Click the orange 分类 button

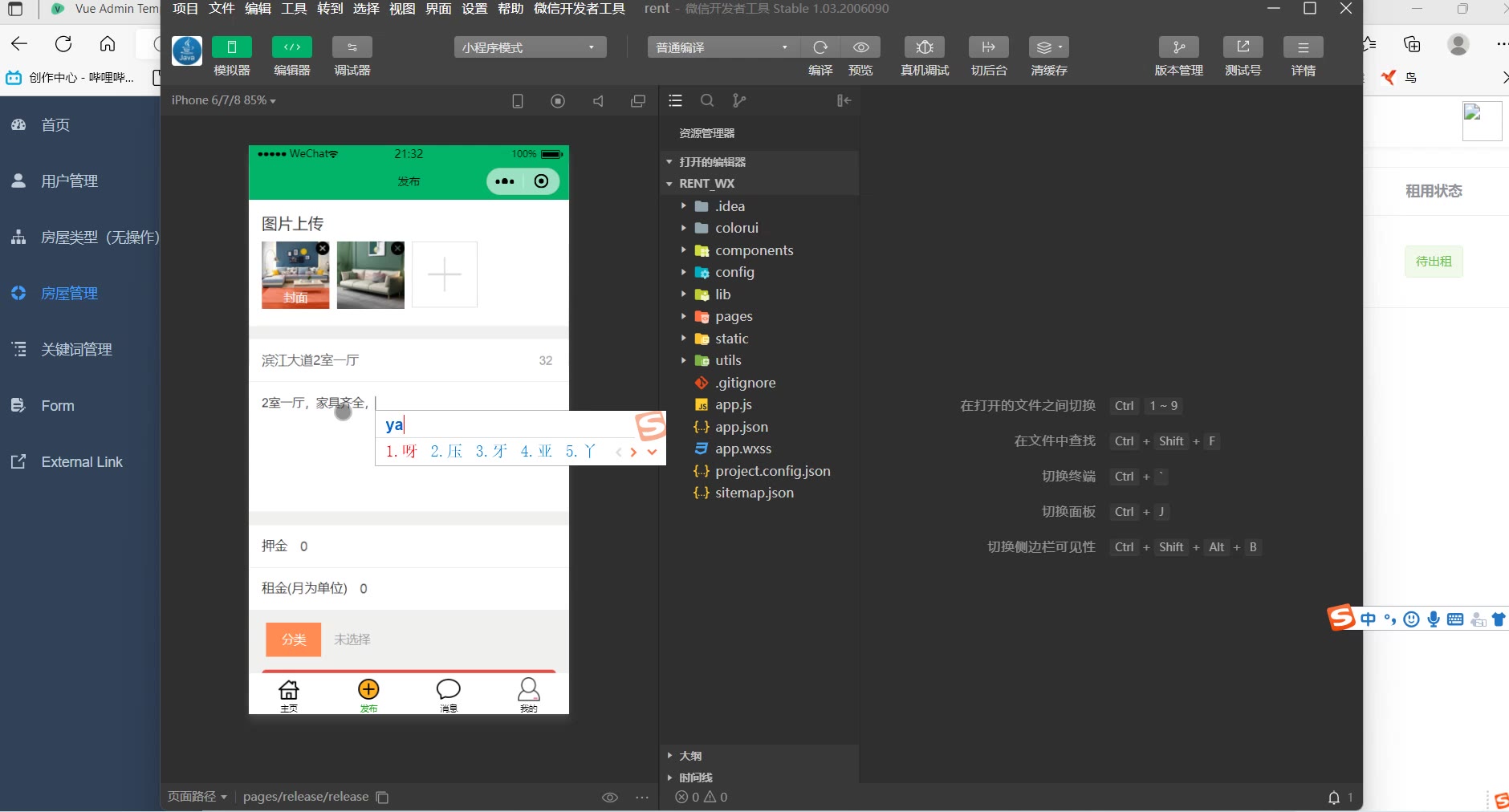coord(294,639)
